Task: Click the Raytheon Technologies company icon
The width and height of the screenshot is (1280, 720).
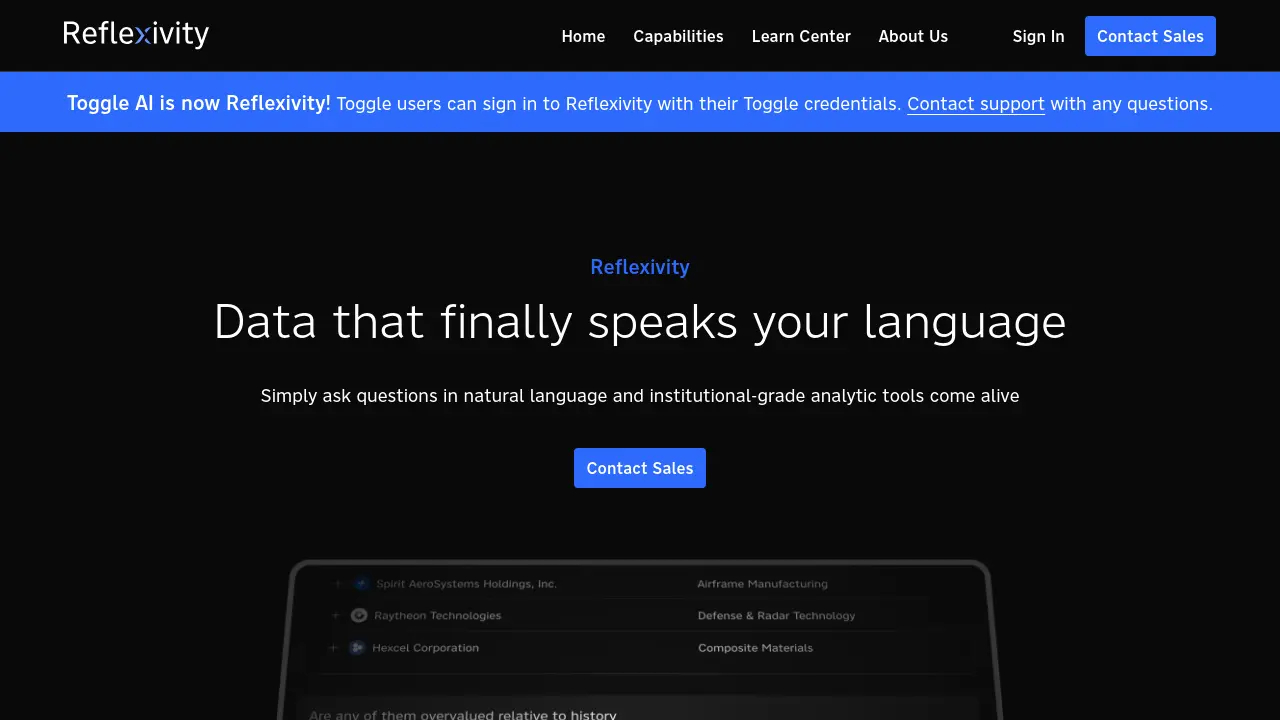Action: 359,616
